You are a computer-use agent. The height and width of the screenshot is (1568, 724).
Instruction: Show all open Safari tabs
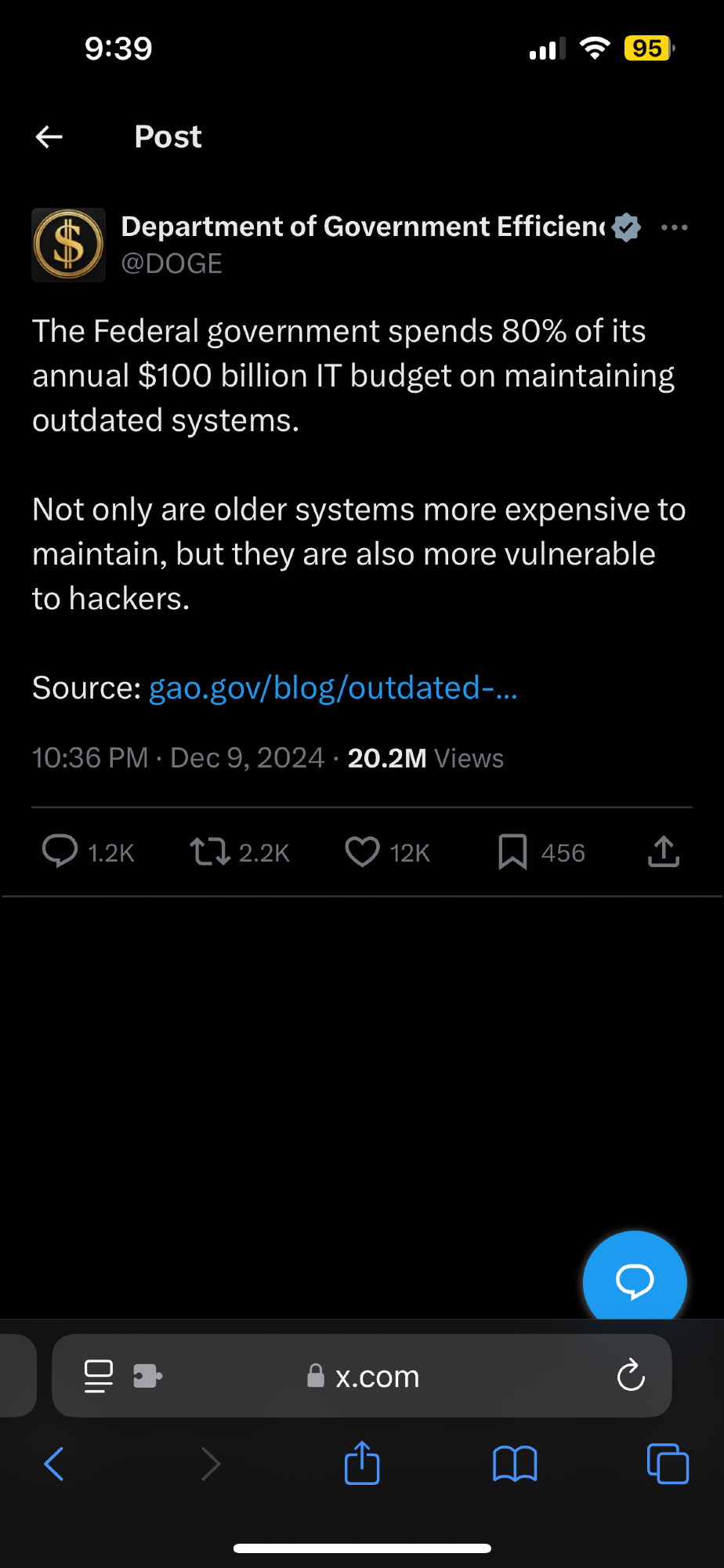pyautogui.click(x=668, y=1464)
